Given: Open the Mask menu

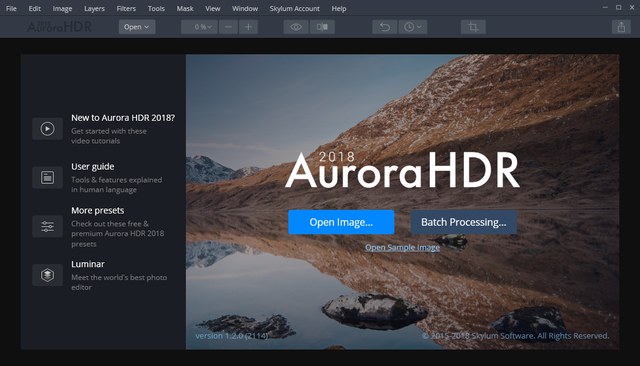Looking at the screenshot, I should (185, 8).
